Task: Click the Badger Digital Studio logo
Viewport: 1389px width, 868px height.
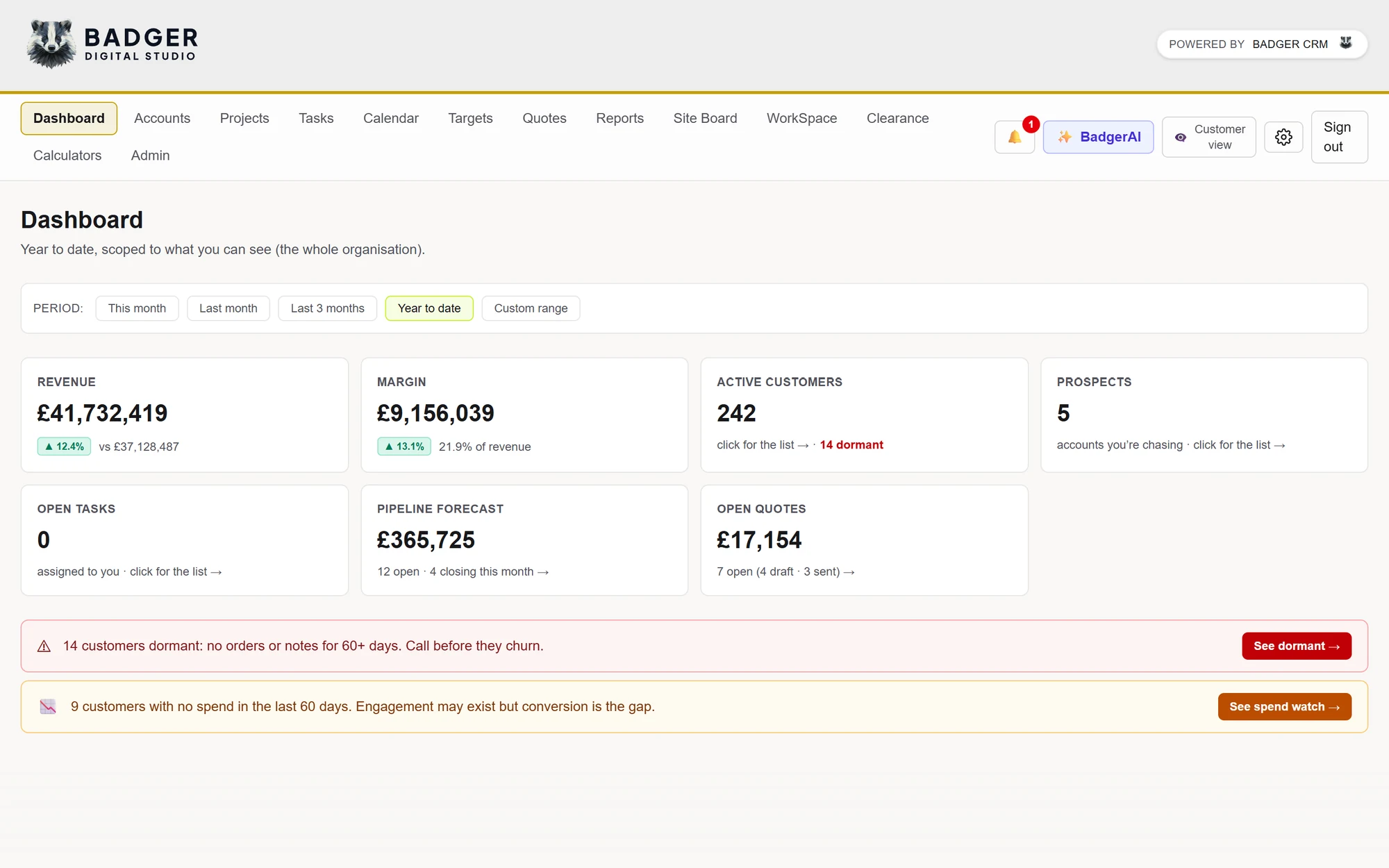Action: click(x=113, y=44)
